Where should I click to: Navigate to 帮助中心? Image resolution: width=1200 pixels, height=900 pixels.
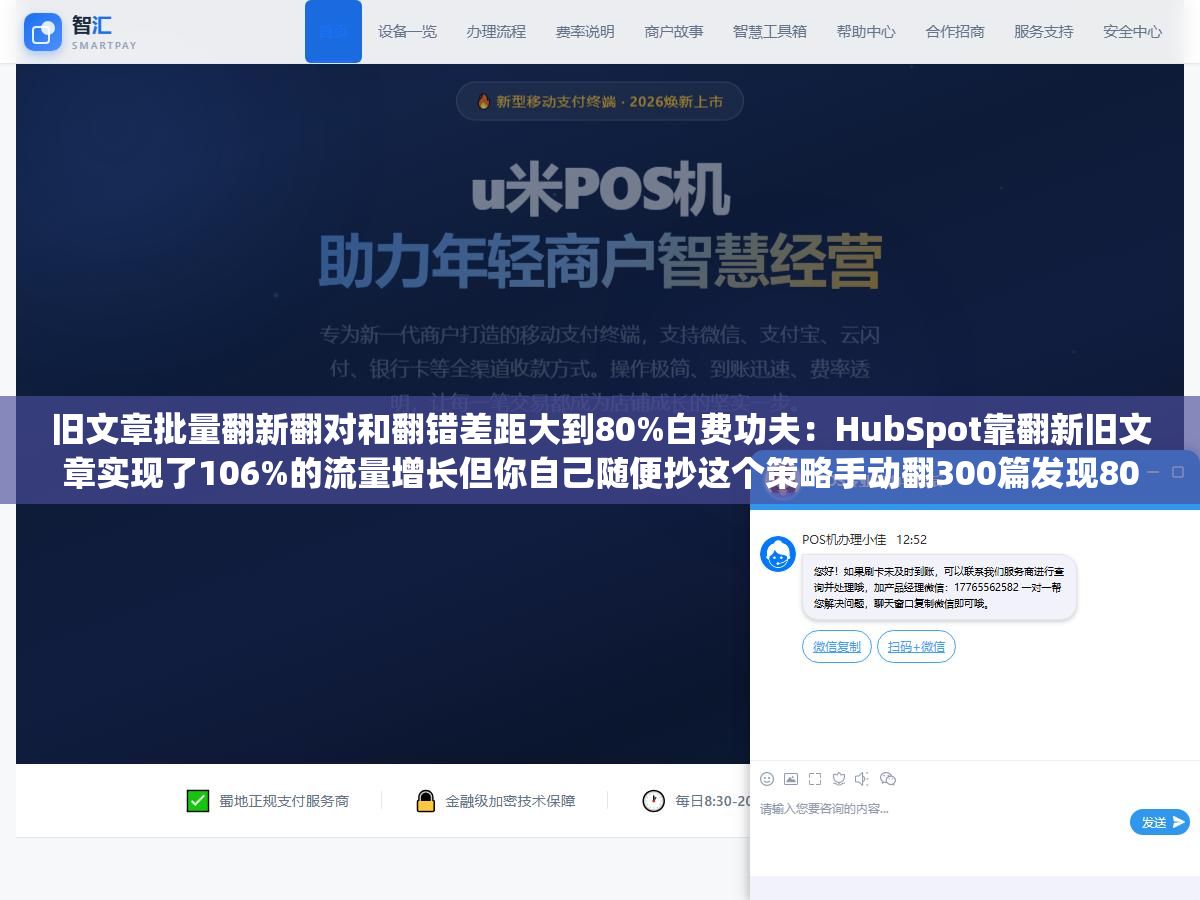pos(866,32)
